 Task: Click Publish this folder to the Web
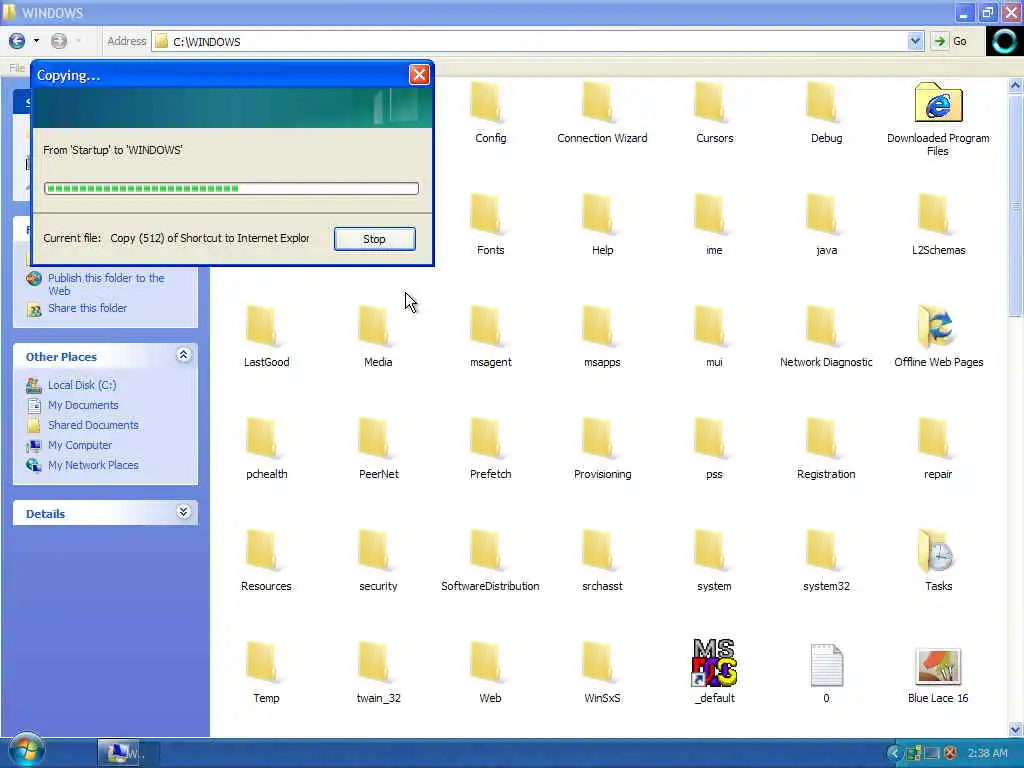click(x=106, y=285)
